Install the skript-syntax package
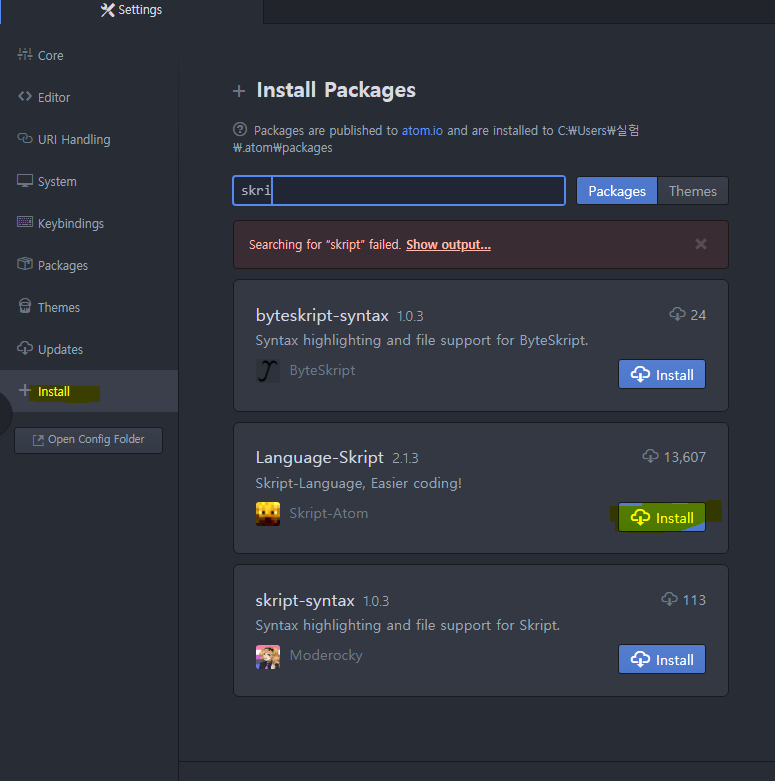The width and height of the screenshot is (775, 781). [661, 659]
